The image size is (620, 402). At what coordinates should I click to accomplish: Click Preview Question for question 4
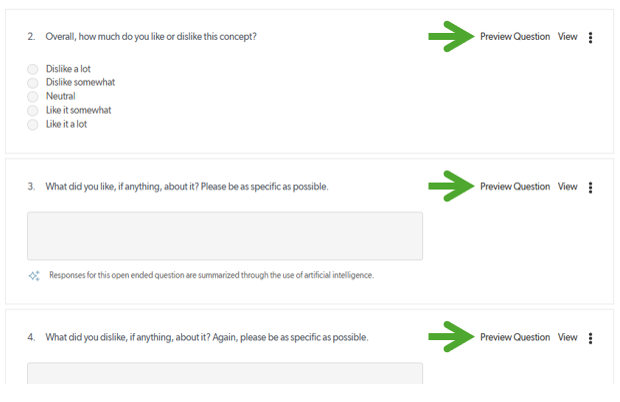point(515,338)
